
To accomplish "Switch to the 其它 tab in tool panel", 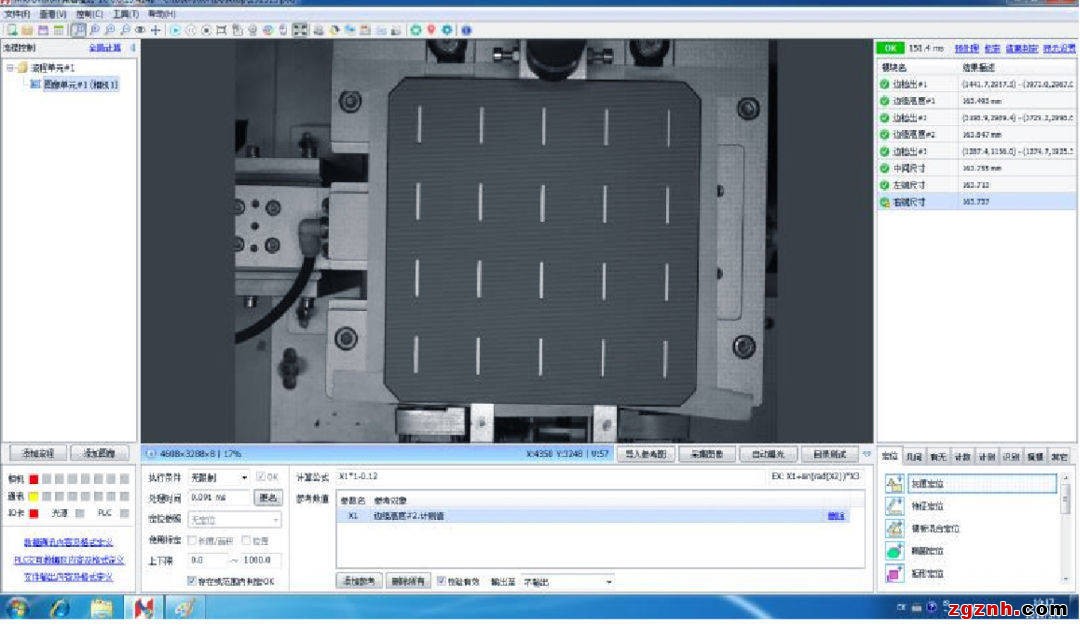I will 1058,456.
